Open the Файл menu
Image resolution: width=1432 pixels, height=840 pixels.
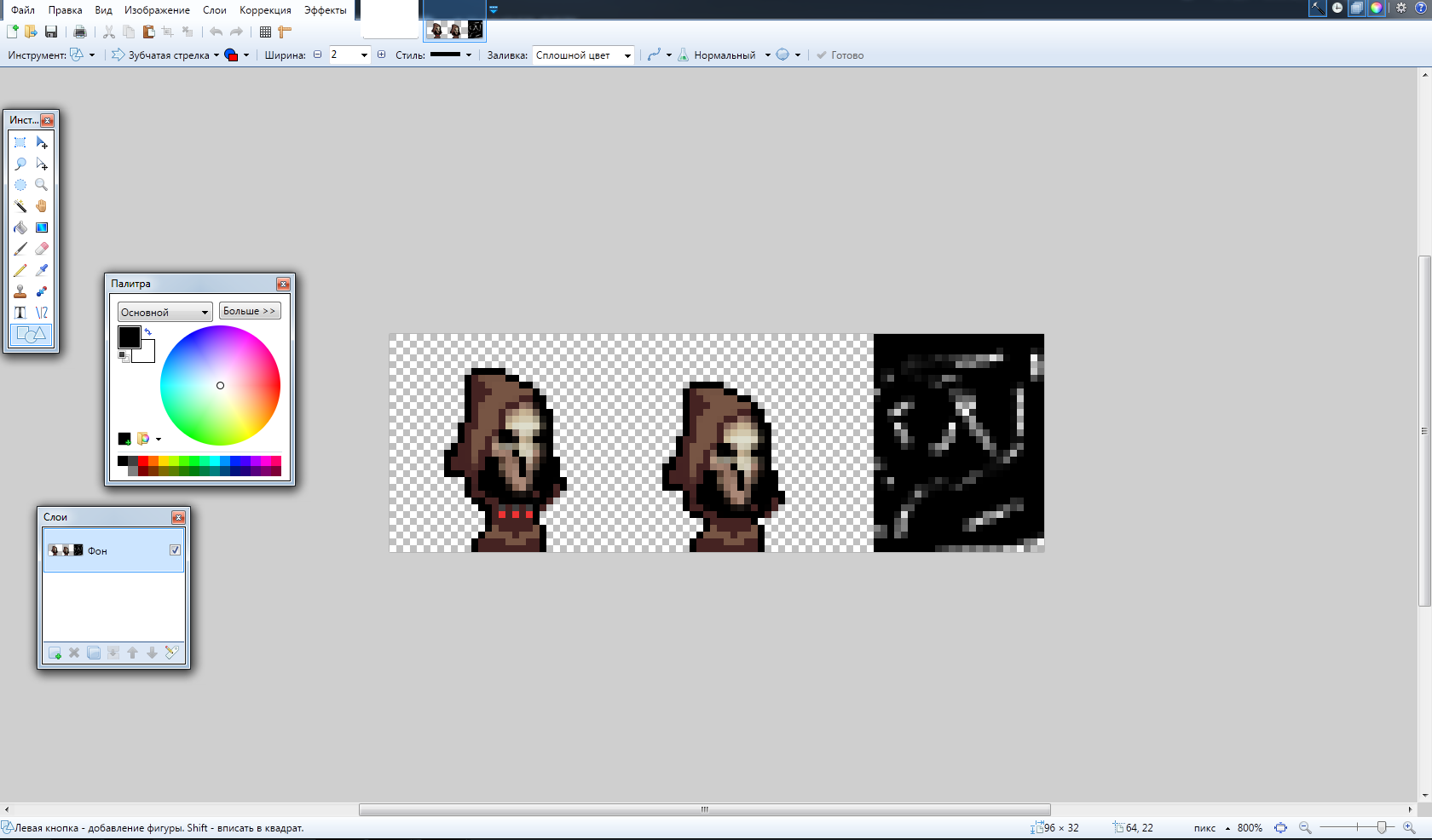(x=23, y=10)
